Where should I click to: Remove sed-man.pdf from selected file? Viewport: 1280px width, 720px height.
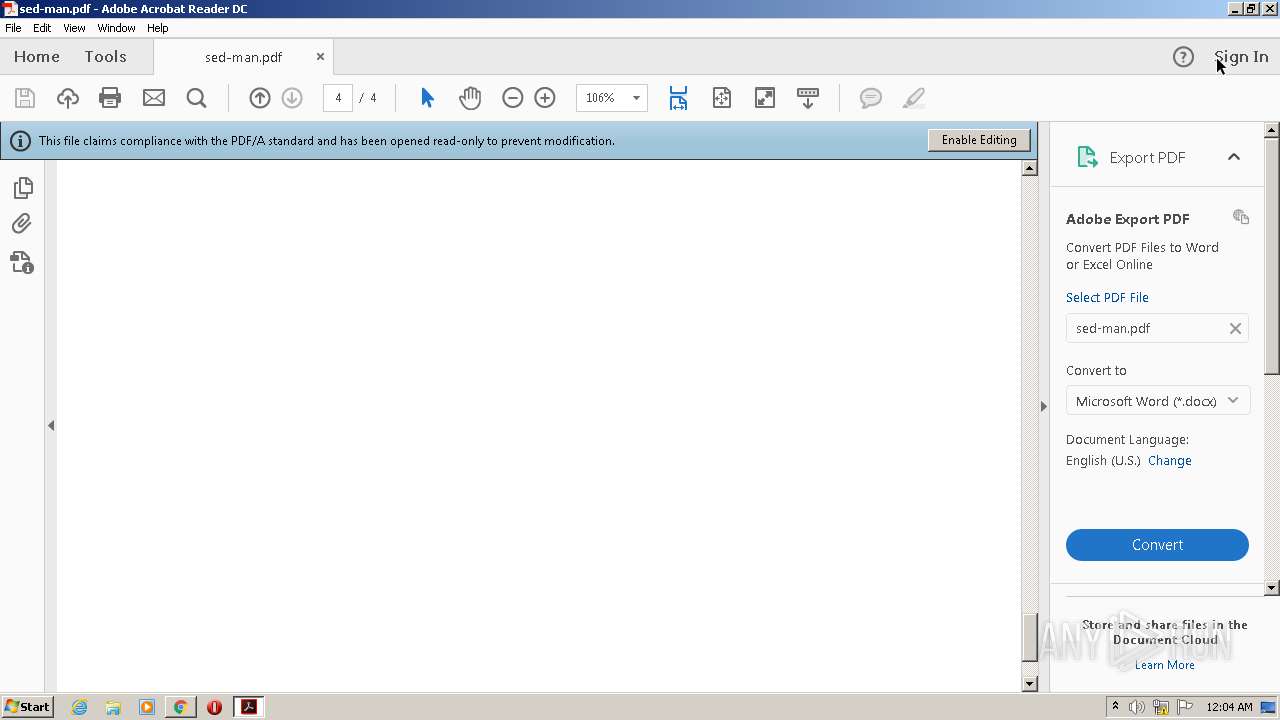[x=1235, y=328]
